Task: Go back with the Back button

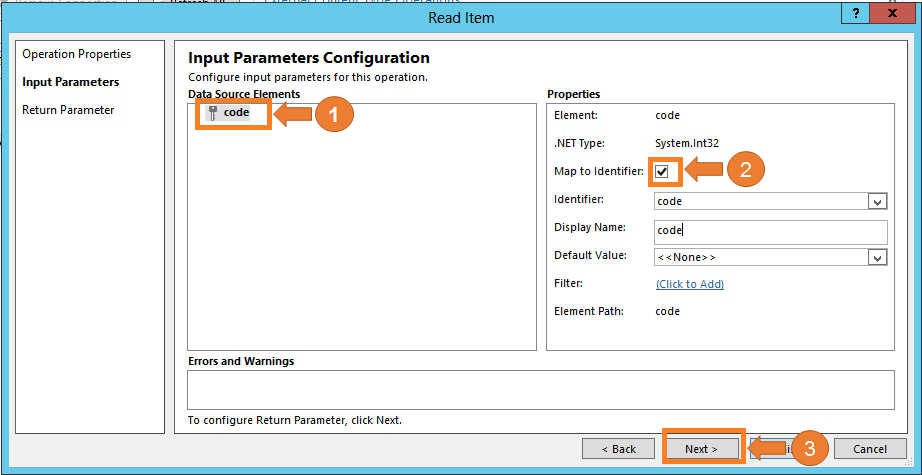Action: point(617,449)
